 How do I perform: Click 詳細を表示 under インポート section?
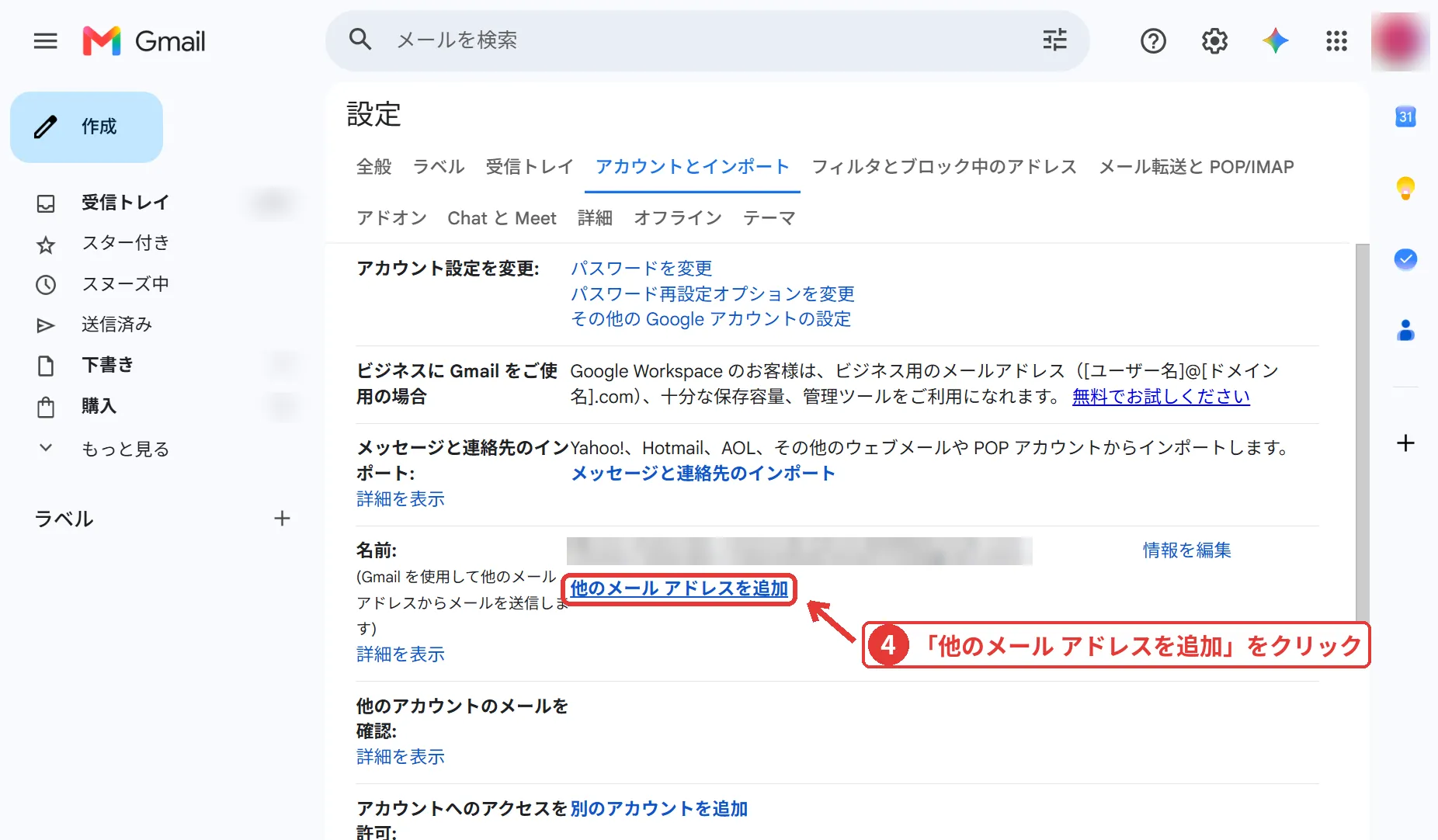pyautogui.click(x=400, y=499)
